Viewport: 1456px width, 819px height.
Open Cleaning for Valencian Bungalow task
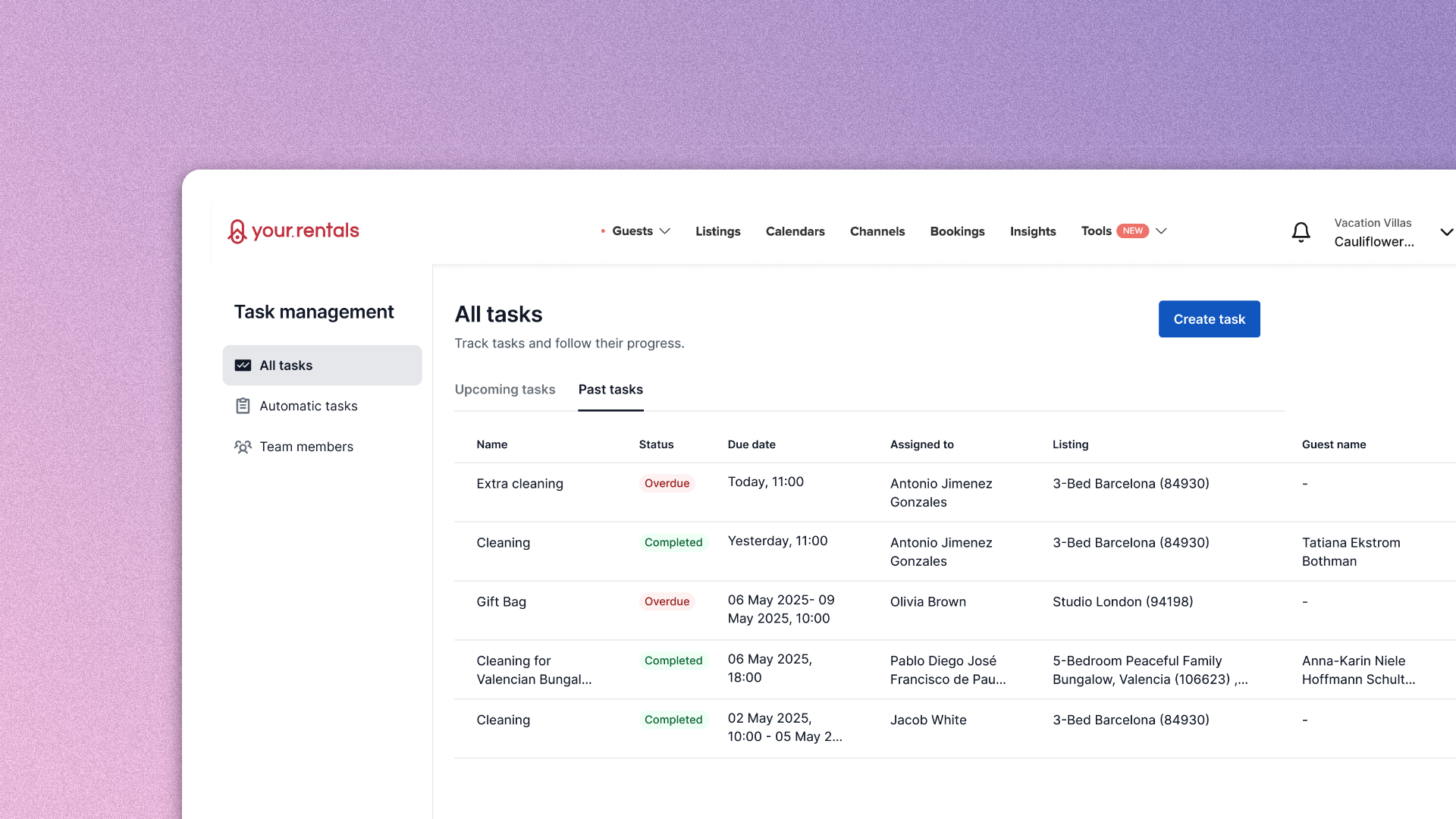tap(533, 670)
